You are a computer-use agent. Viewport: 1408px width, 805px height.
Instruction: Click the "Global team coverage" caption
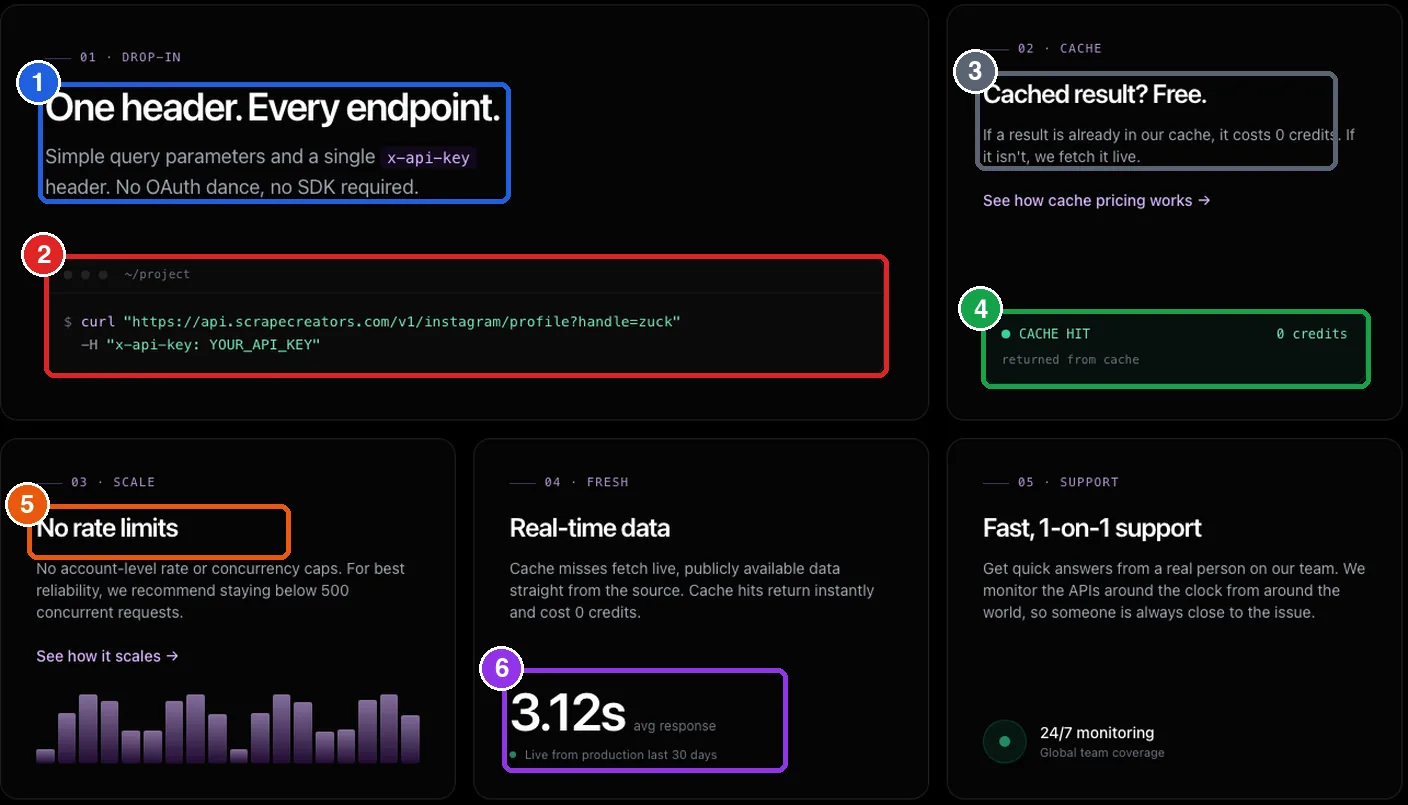[1102, 753]
